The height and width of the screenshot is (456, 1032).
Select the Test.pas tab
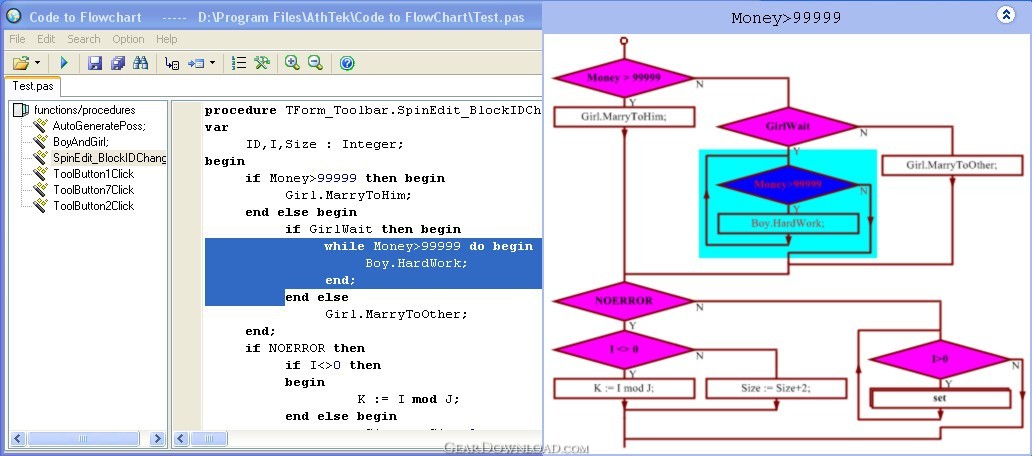(33, 86)
